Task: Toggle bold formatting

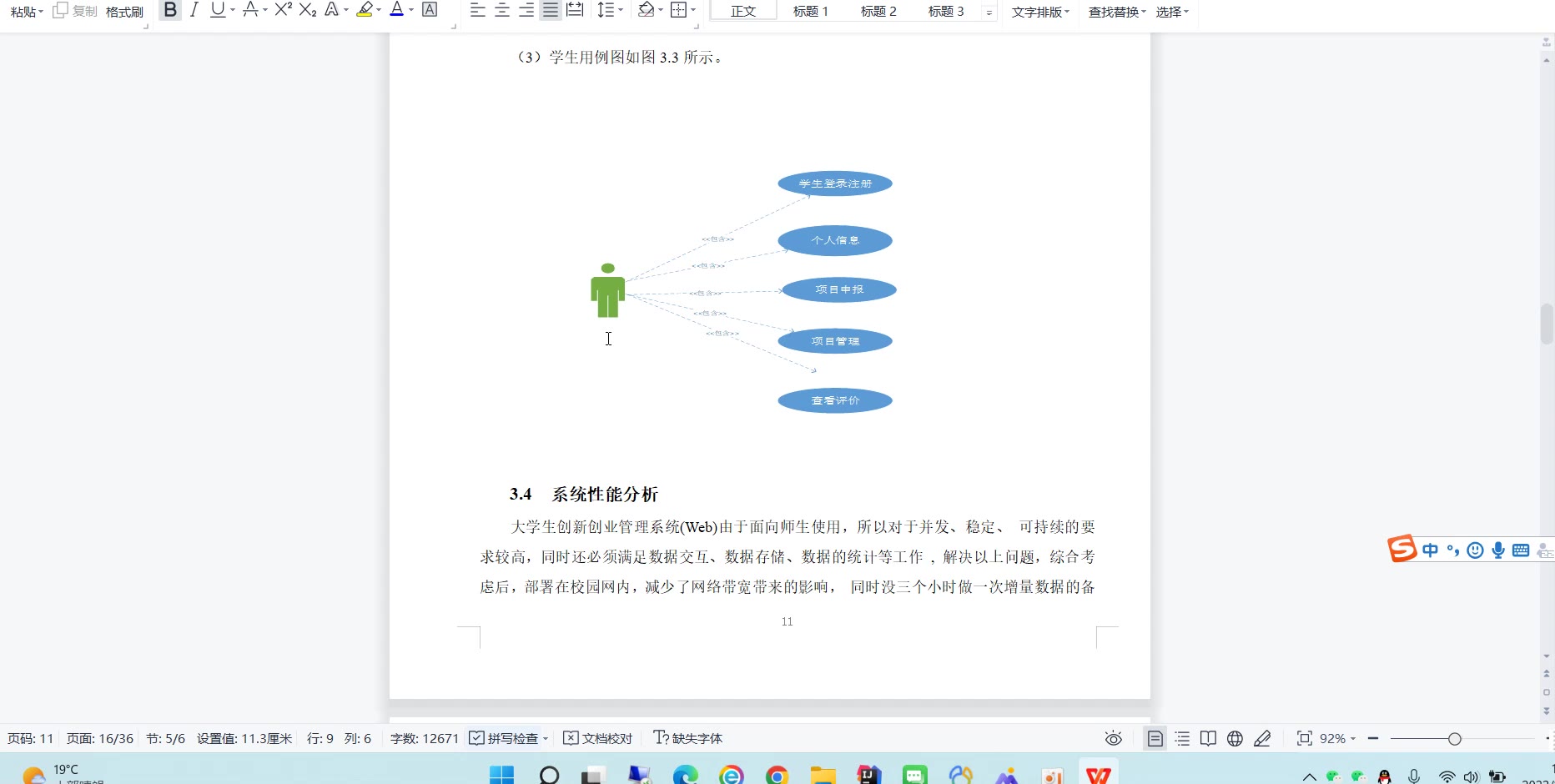Action: (170, 10)
